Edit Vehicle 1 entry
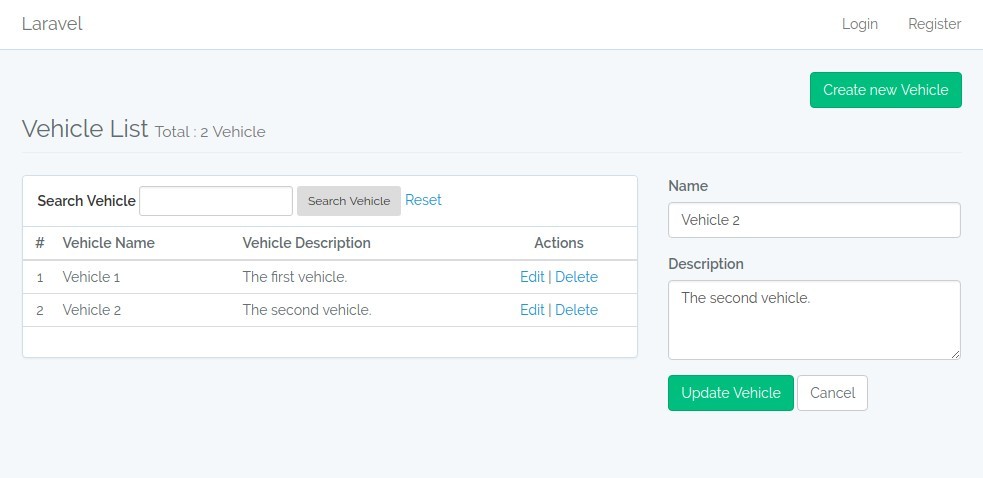Screen dimensions: 983x478 pyautogui.click(x=532, y=277)
